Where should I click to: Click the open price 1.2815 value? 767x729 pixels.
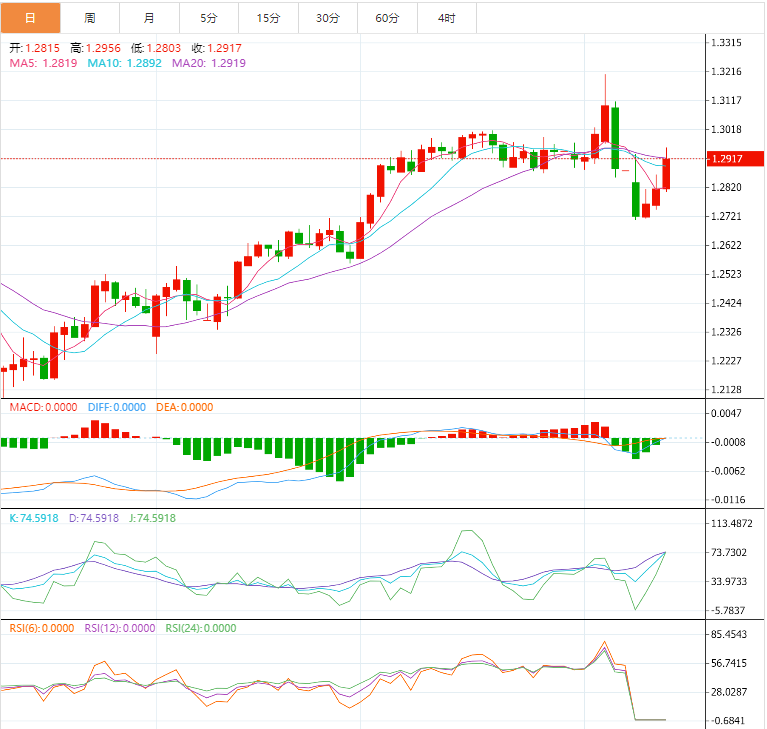[x=43, y=48]
